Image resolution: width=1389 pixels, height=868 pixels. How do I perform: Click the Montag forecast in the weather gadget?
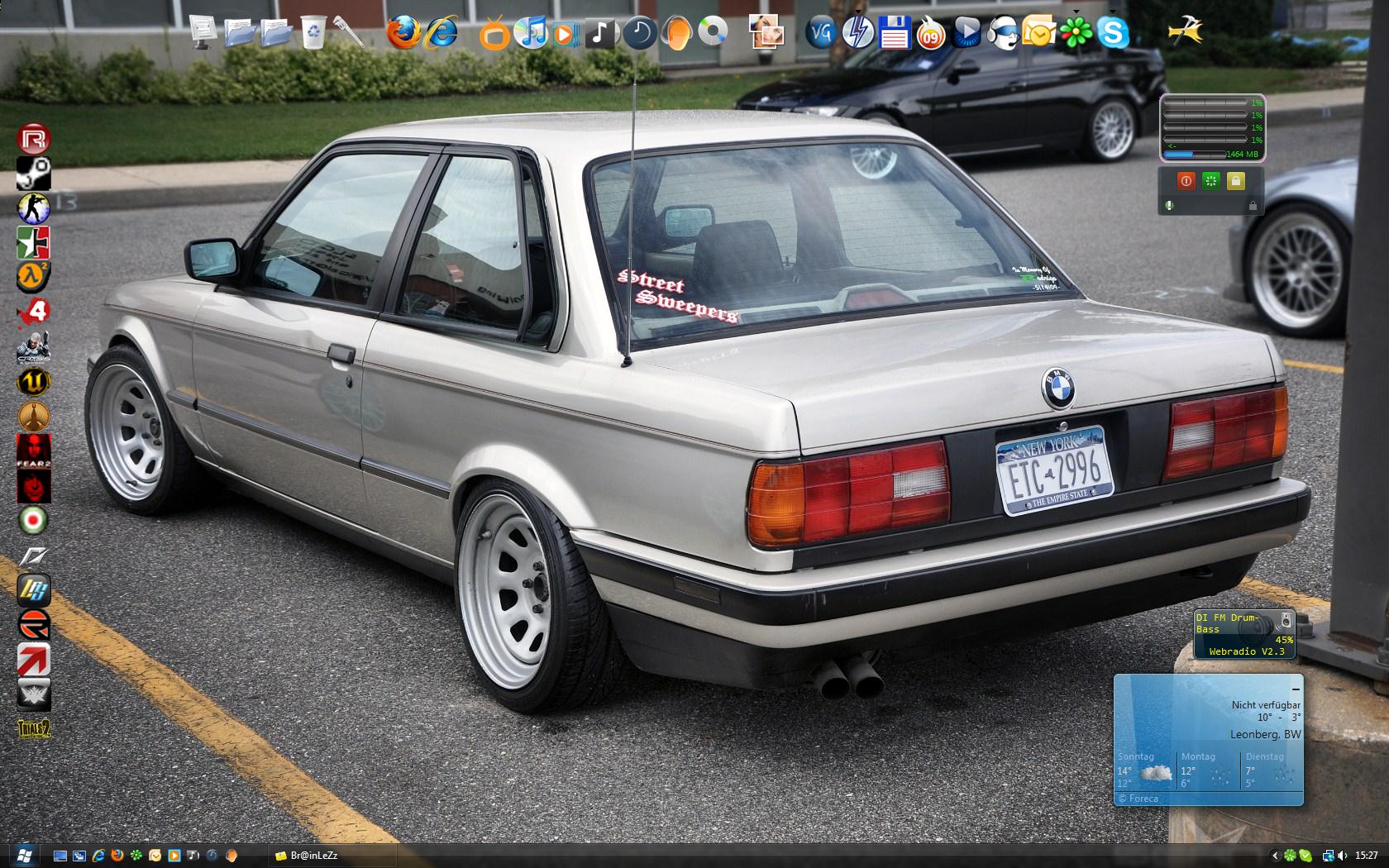coord(1208,770)
